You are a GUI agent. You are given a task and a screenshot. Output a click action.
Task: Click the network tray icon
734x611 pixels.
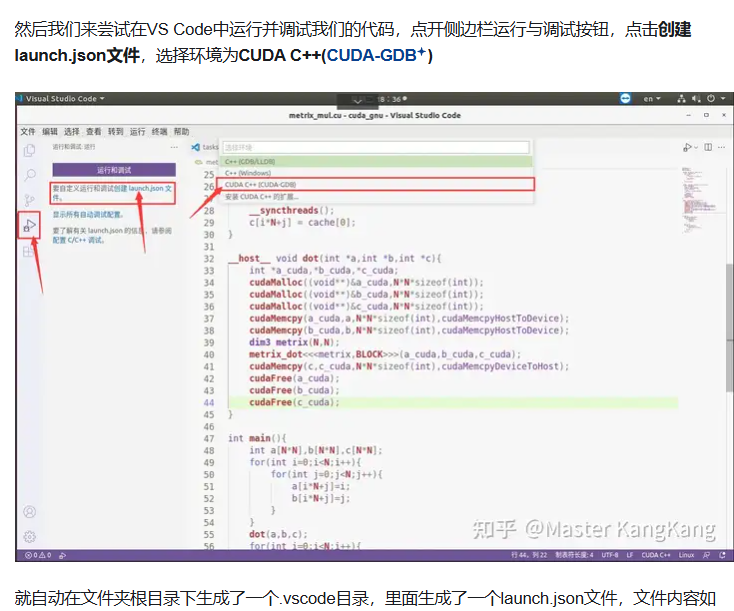(x=681, y=98)
